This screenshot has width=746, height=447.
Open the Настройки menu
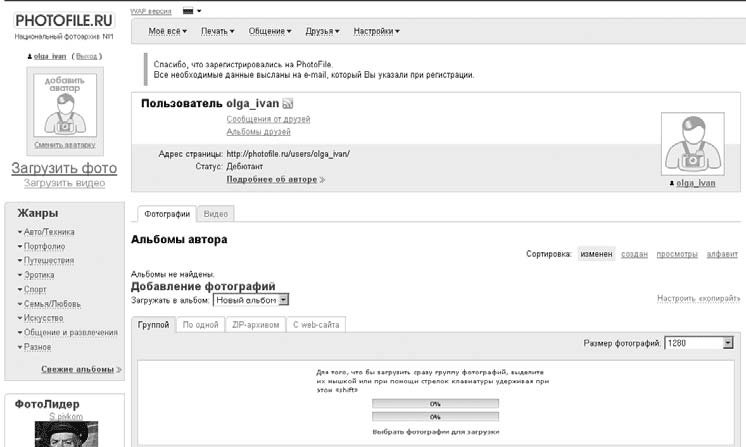[x=377, y=32]
